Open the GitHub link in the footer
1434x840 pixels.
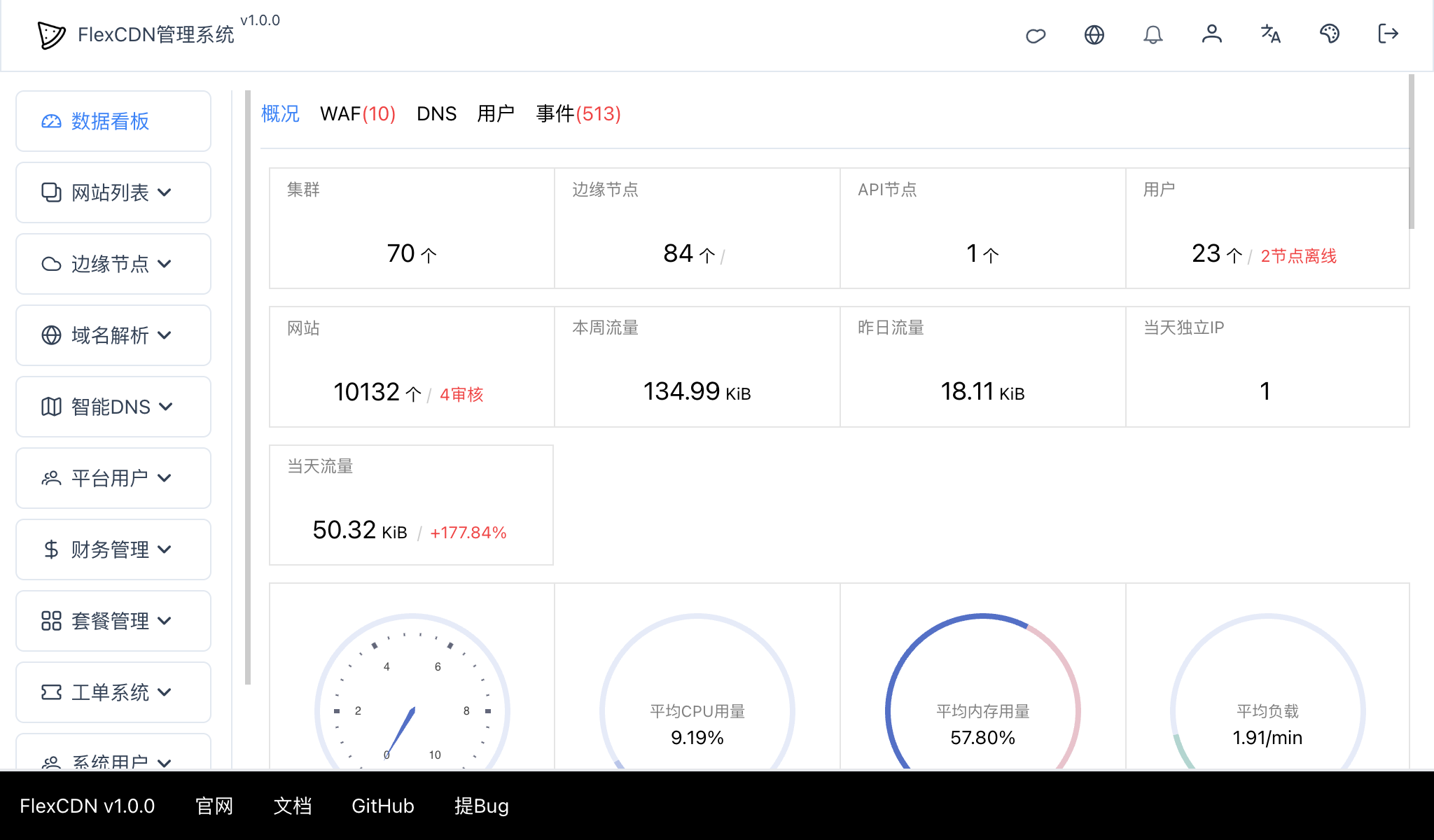(382, 806)
